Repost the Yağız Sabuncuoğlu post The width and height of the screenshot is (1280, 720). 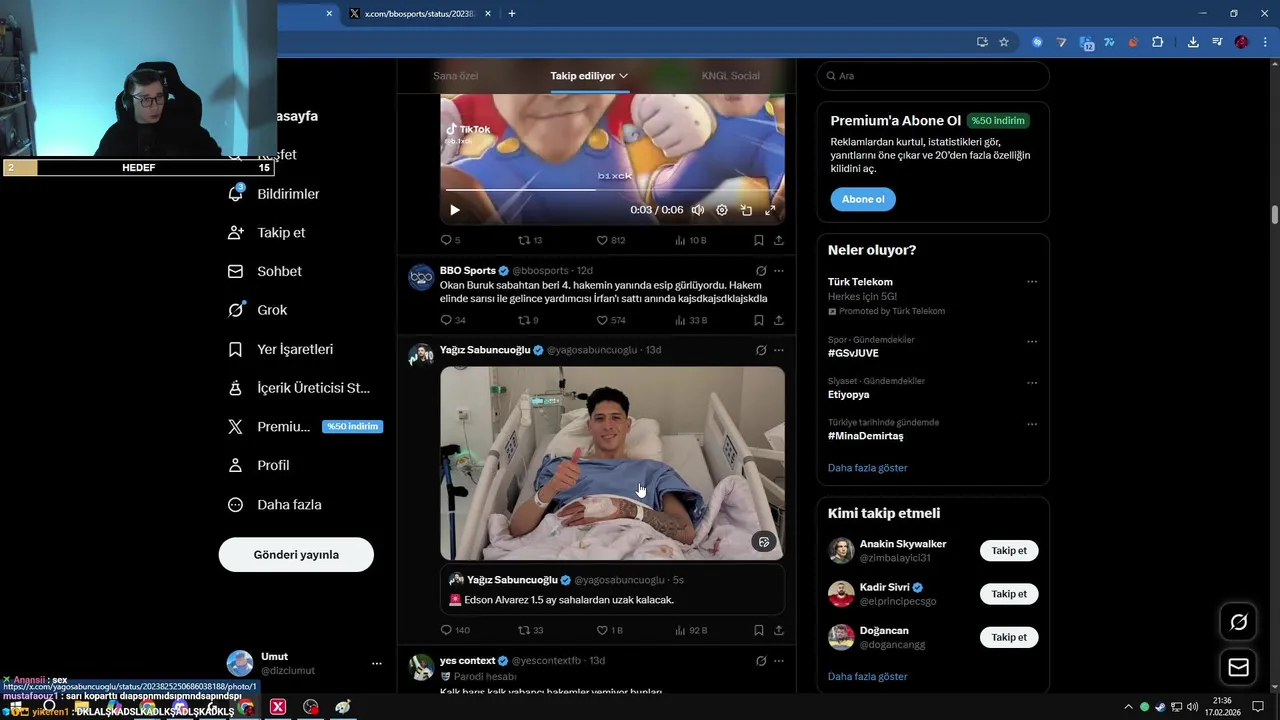(530, 630)
